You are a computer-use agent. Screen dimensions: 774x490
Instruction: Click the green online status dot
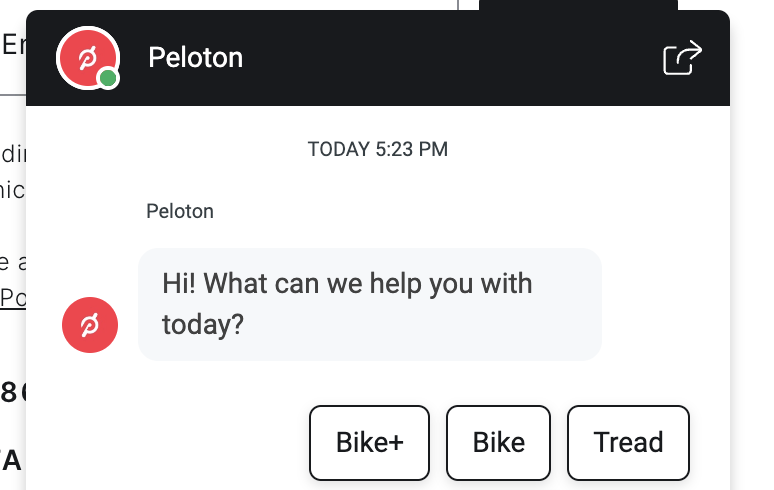point(108,78)
